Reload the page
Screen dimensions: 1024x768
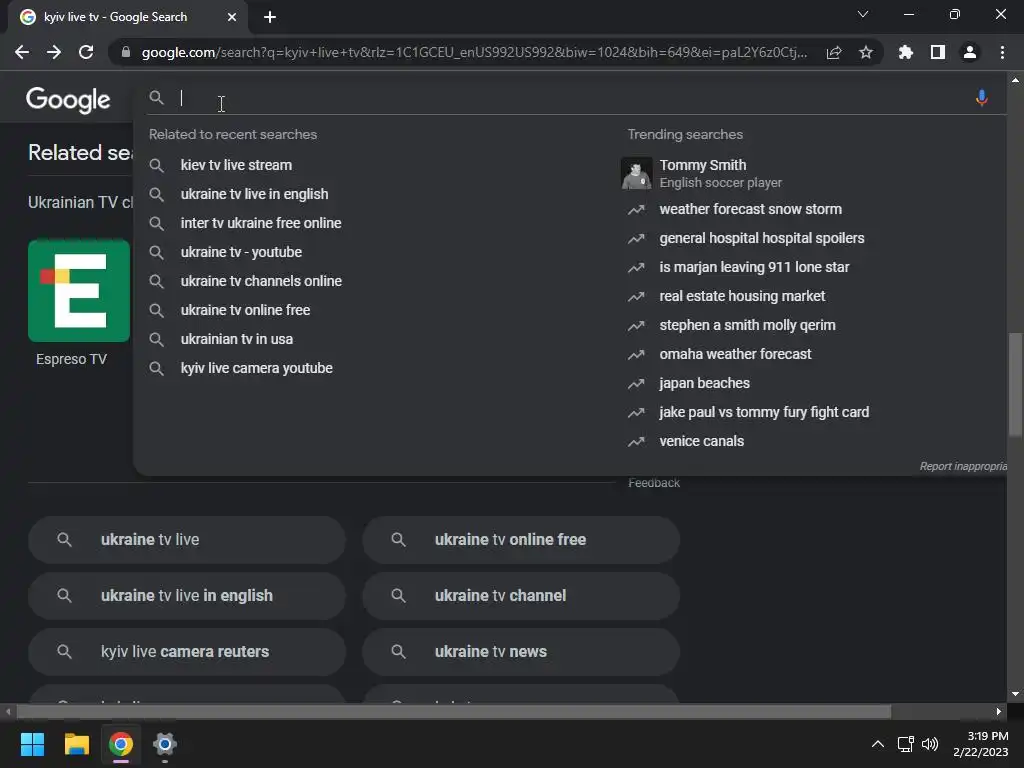(86, 52)
